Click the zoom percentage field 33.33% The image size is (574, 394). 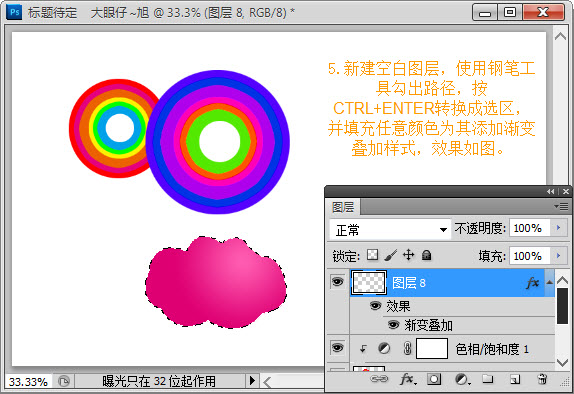click(28, 382)
